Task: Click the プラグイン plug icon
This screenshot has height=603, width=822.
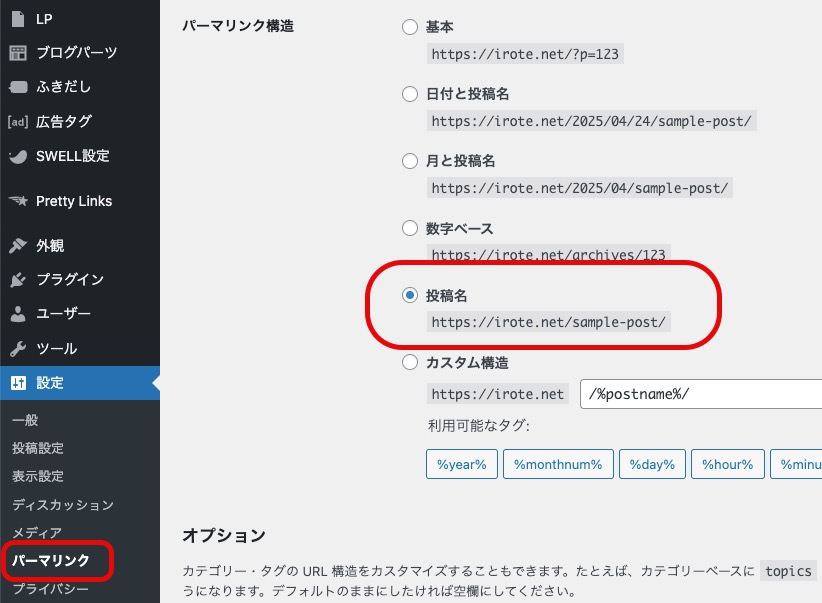Action: pos(18,280)
